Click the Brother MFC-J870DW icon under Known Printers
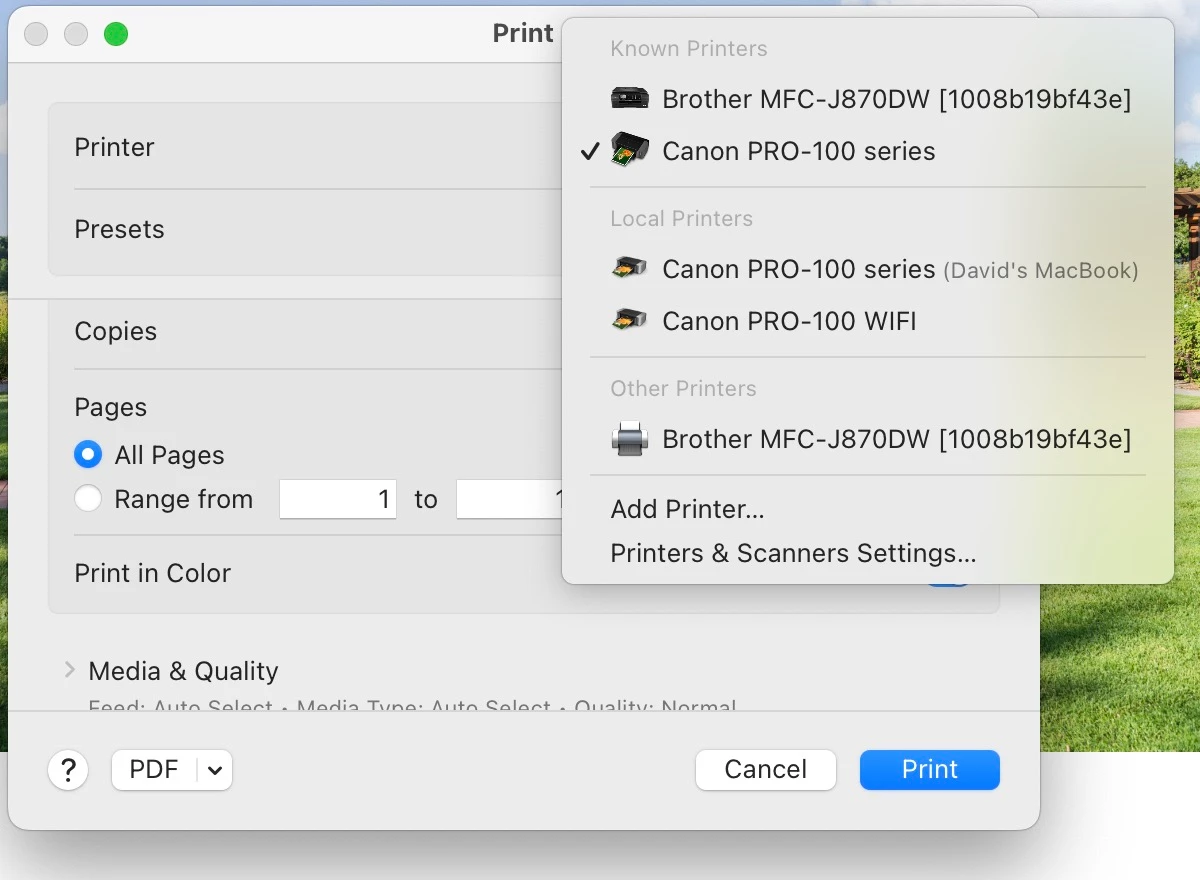 pyautogui.click(x=630, y=98)
